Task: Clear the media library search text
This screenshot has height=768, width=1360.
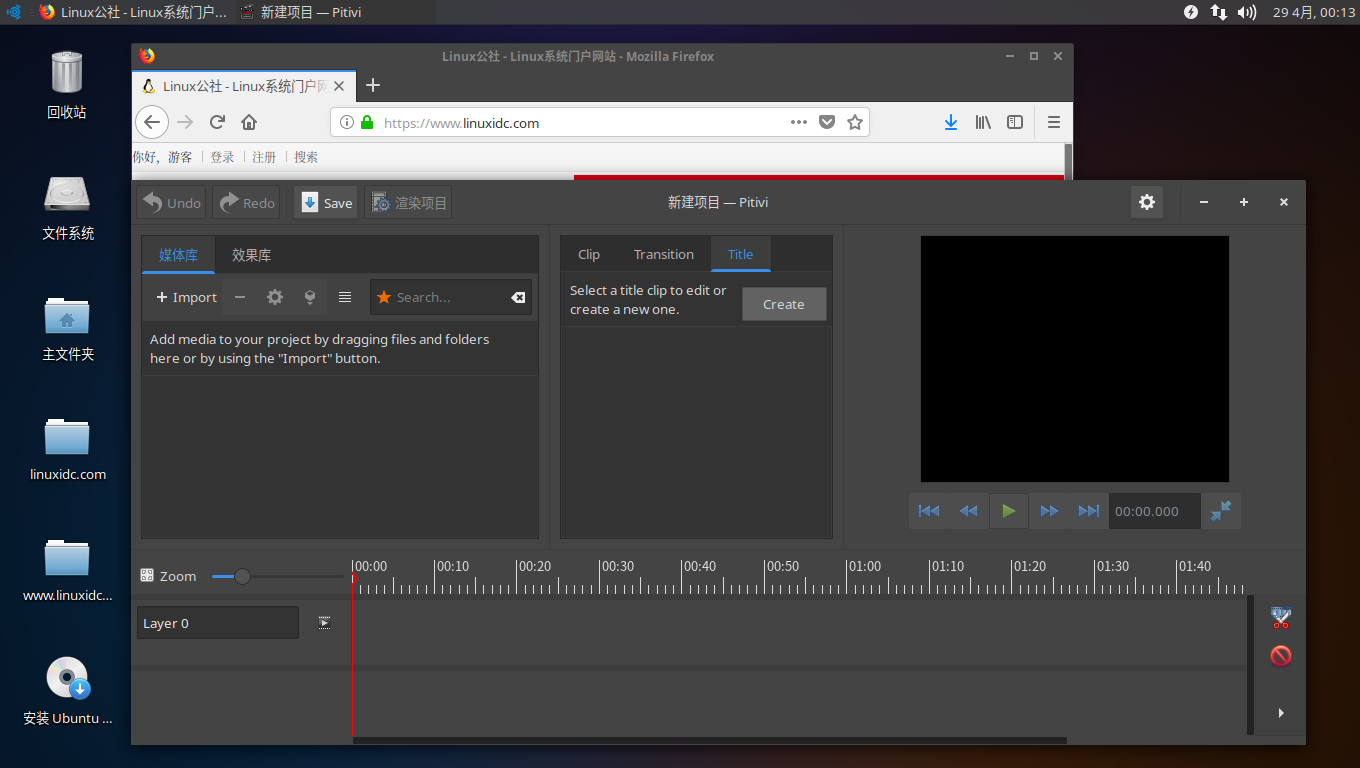Action: tap(518, 297)
